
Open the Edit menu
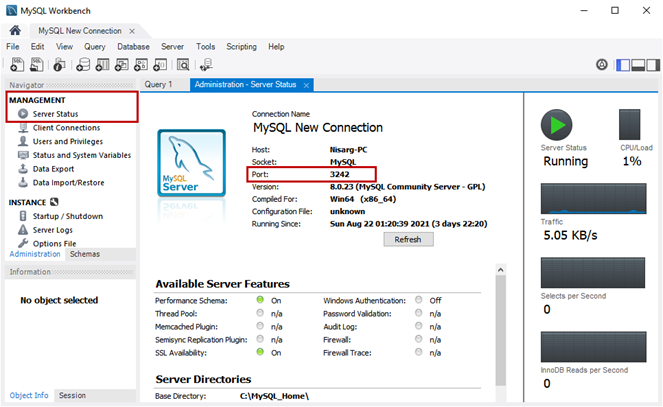(x=37, y=46)
